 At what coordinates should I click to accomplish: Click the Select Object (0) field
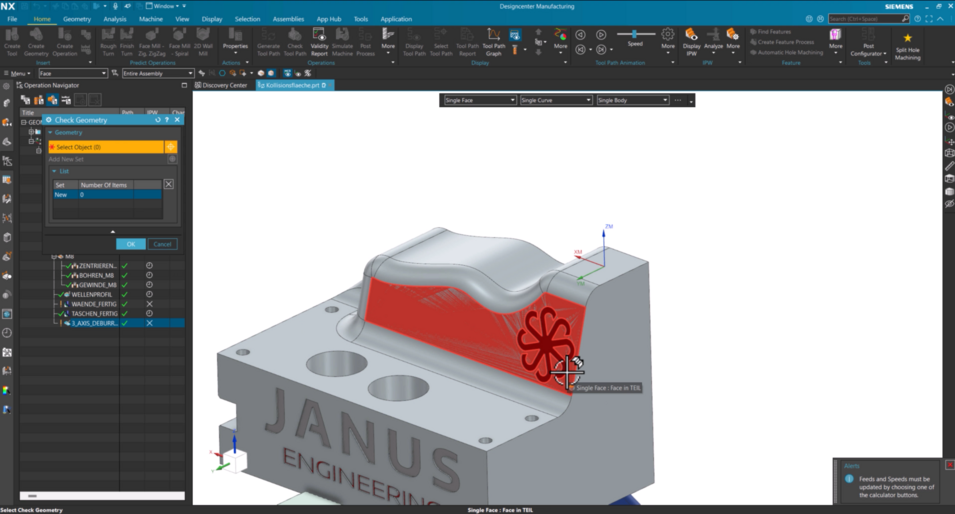(106, 147)
